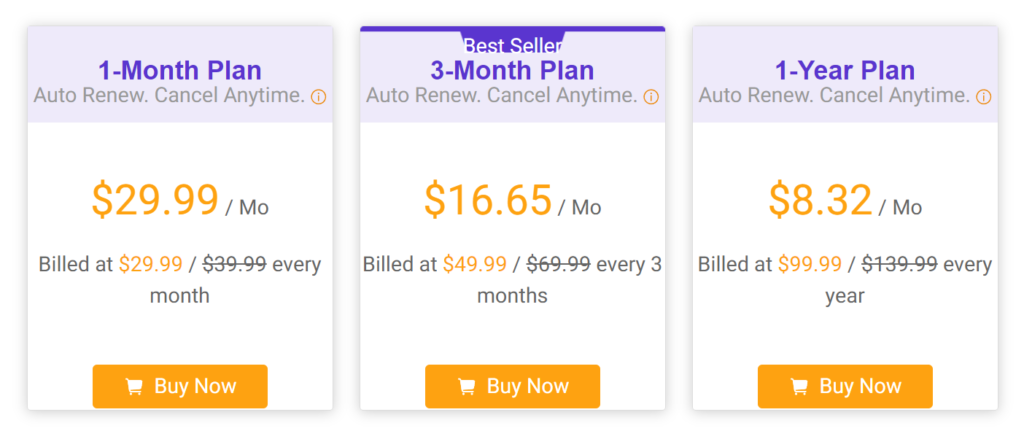Image resolution: width=1024 pixels, height=431 pixels.
Task: Click info icon on 1-Month Plan
Action: tap(319, 97)
